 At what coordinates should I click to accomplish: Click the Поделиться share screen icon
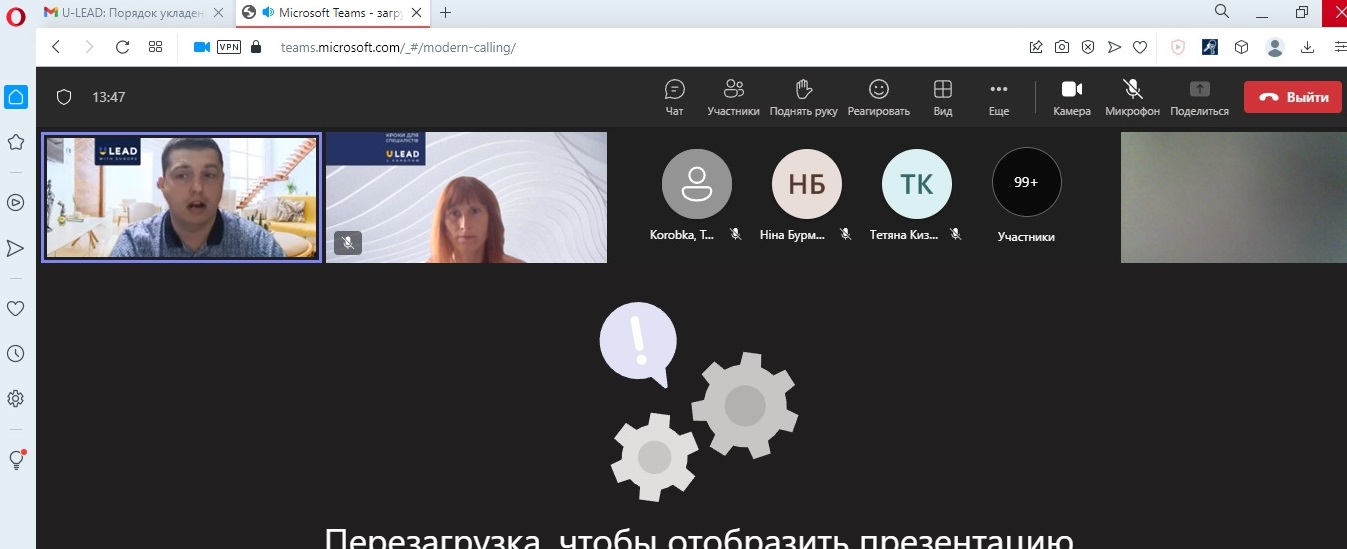tap(1198, 97)
